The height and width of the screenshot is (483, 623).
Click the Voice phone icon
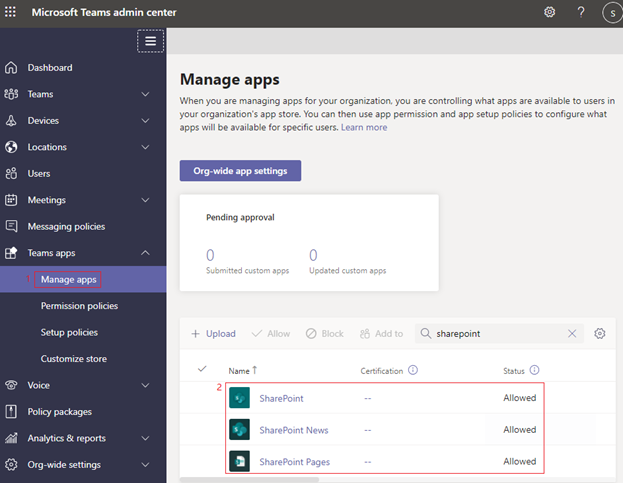(11, 385)
